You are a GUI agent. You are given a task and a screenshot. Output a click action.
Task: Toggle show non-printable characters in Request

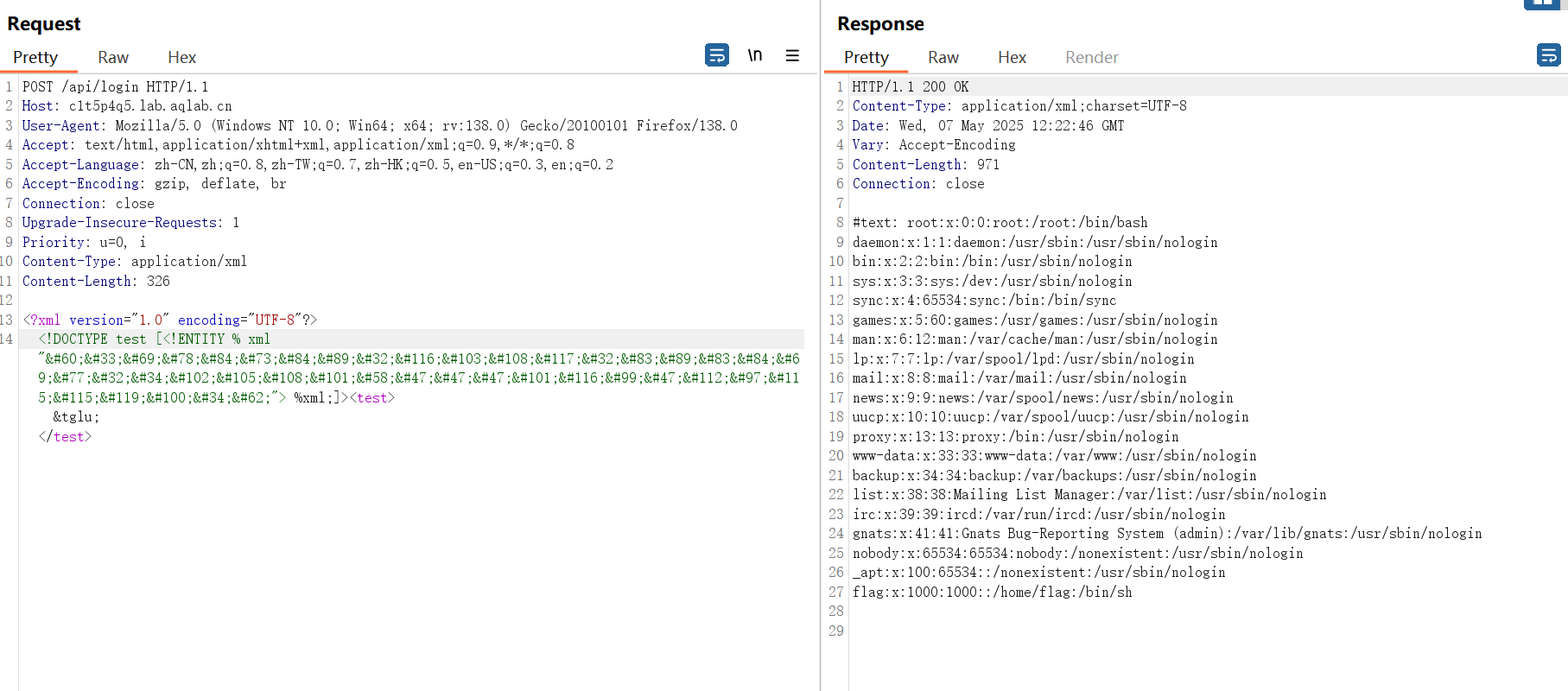pos(755,55)
